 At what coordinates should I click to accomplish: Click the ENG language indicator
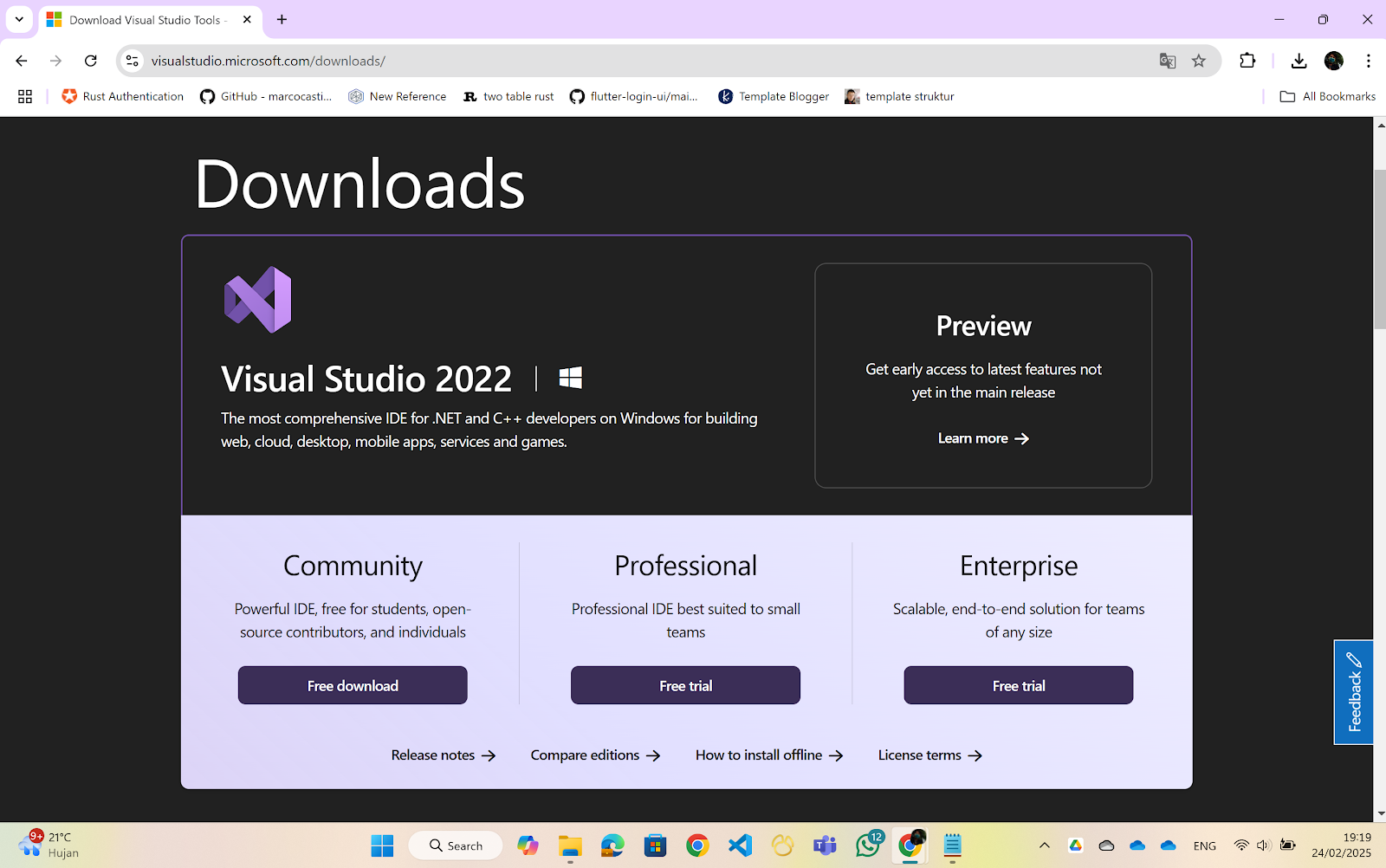coord(1205,845)
